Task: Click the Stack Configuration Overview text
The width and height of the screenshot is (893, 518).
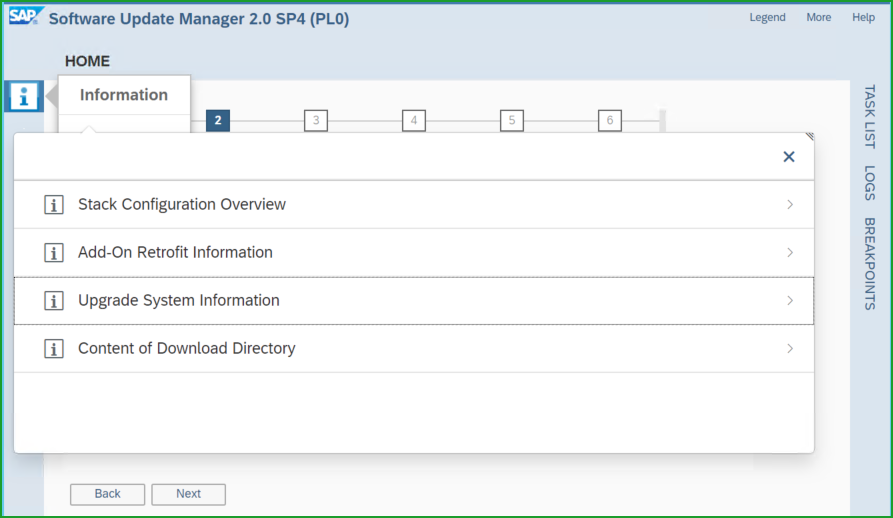Action: tap(182, 204)
